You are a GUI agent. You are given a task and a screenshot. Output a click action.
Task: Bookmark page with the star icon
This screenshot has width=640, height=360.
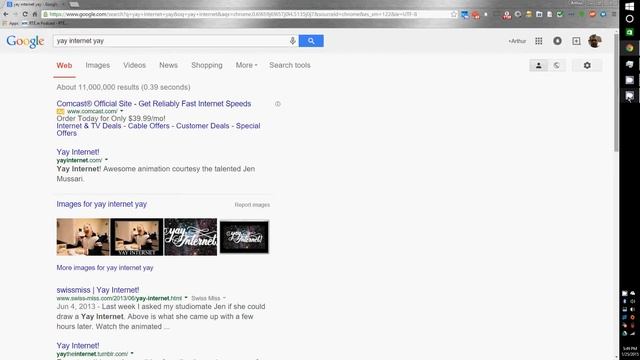(454, 14)
